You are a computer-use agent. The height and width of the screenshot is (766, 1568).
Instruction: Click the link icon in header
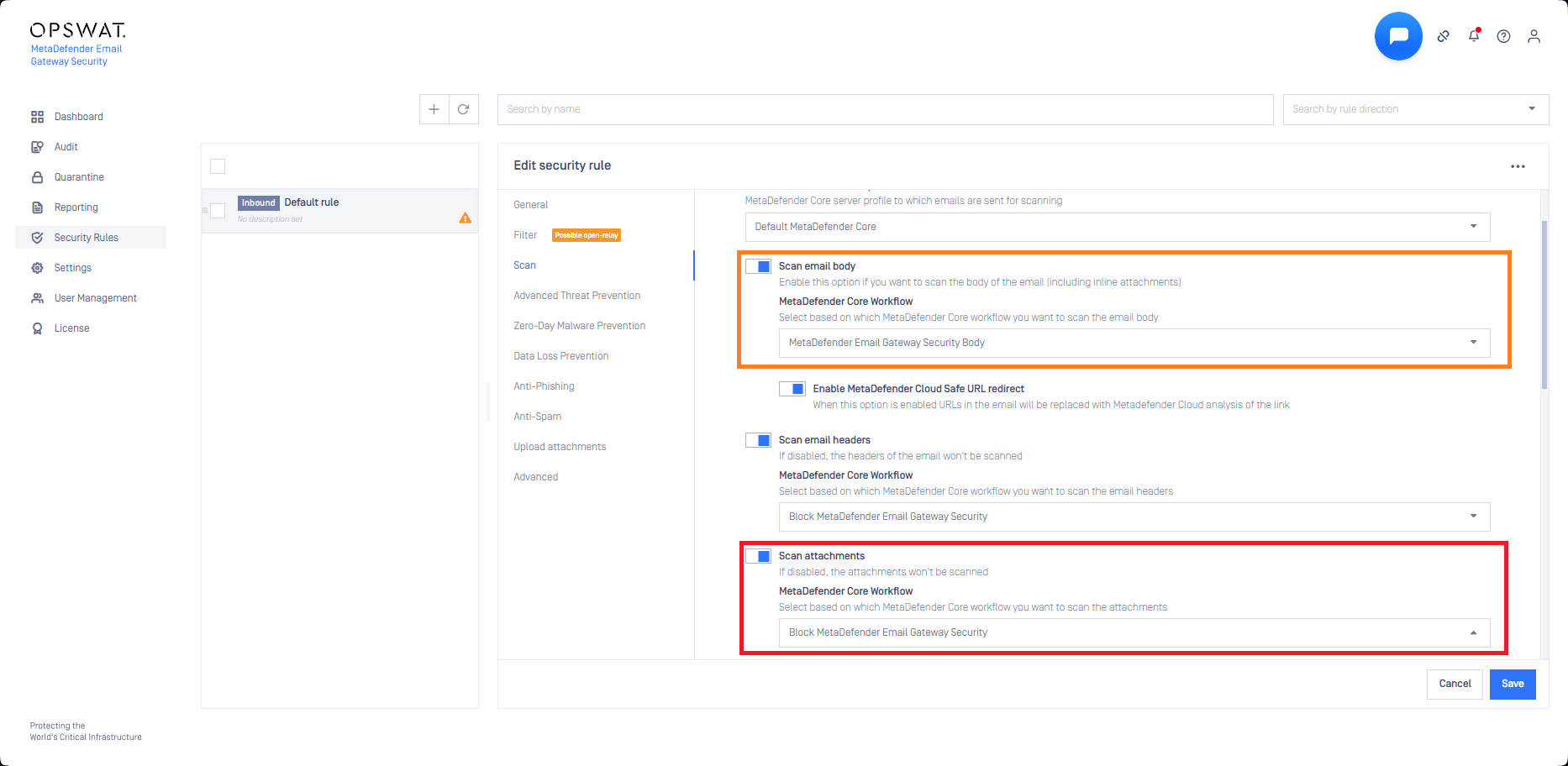pyautogui.click(x=1443, y=36)
